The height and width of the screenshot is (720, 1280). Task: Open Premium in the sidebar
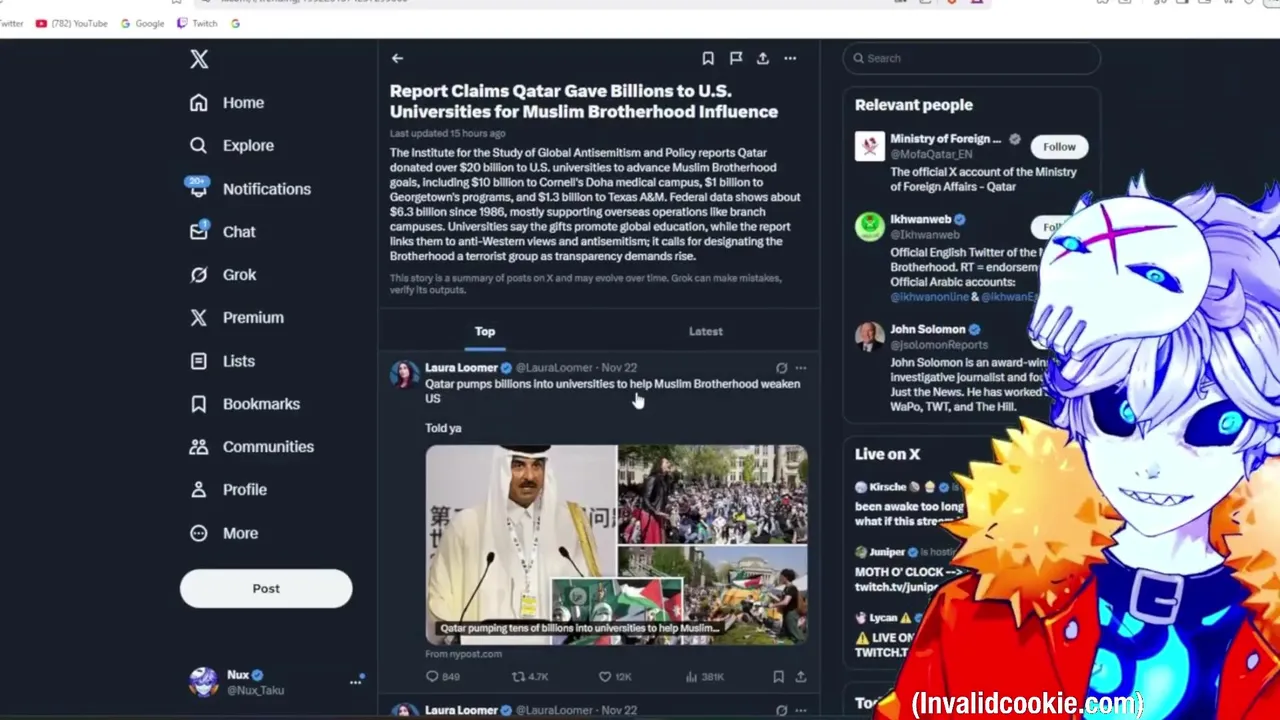pyautogui.click(x=237, y=318)
